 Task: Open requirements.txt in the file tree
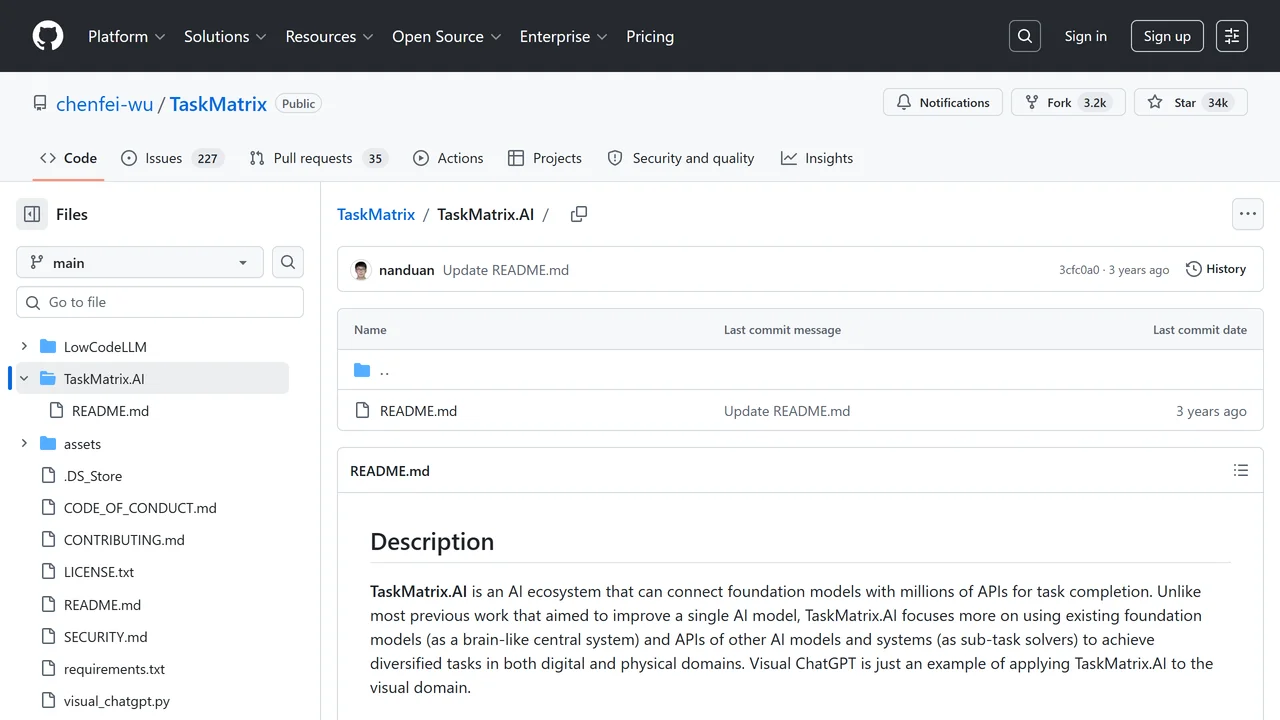click(114, 669)
